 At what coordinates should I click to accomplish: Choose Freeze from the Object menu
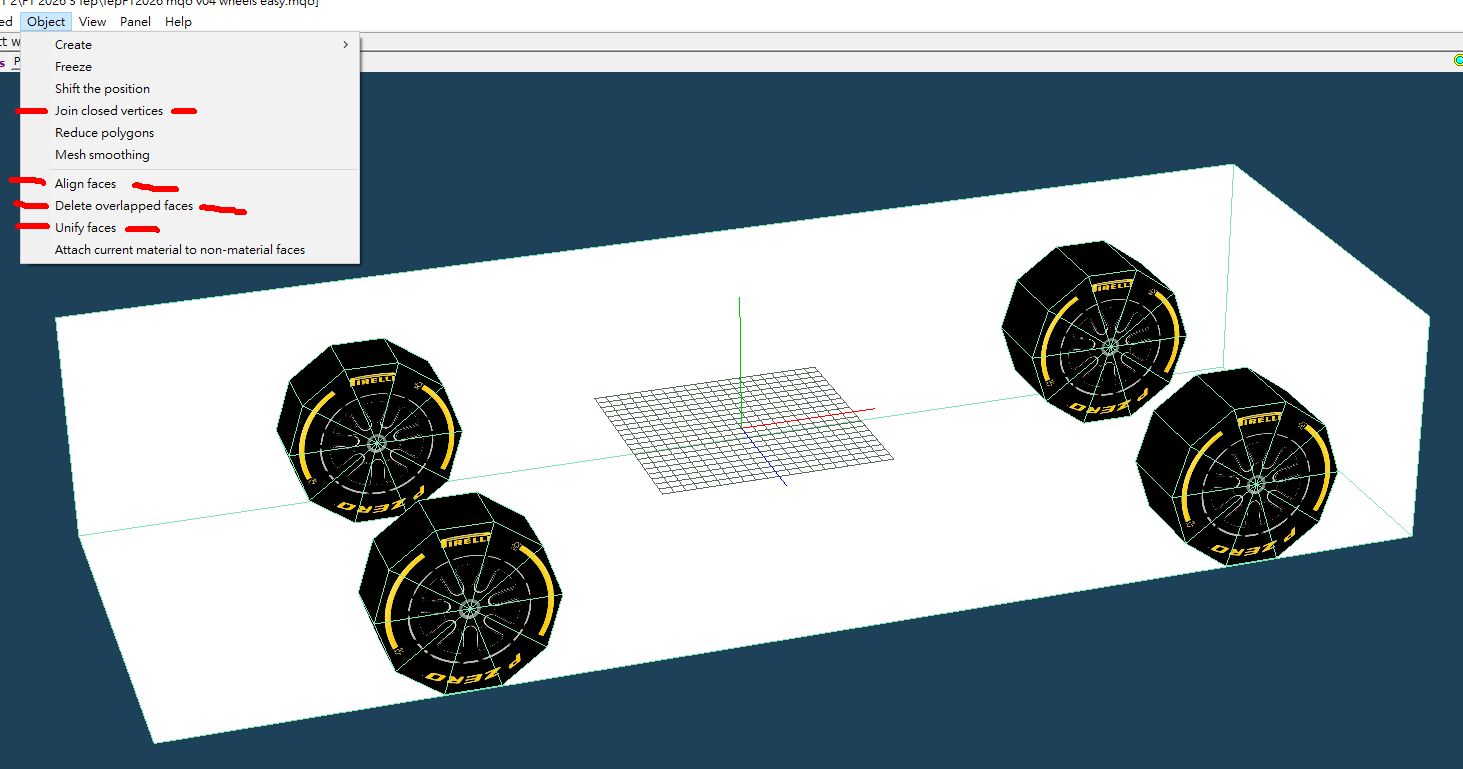(73, 67)
